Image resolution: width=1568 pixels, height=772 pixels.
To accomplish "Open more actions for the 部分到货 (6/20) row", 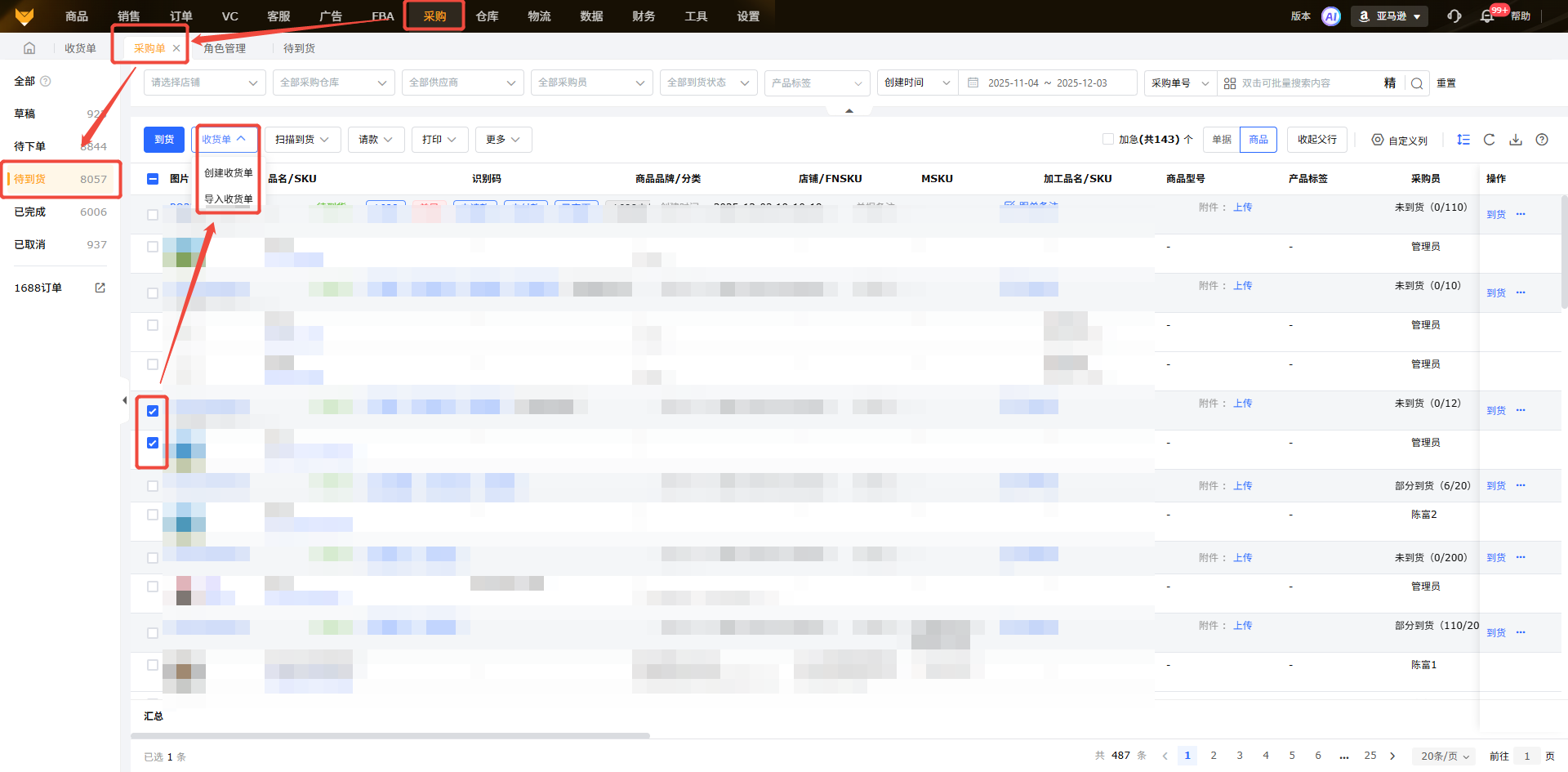I will pos(1521,485).
